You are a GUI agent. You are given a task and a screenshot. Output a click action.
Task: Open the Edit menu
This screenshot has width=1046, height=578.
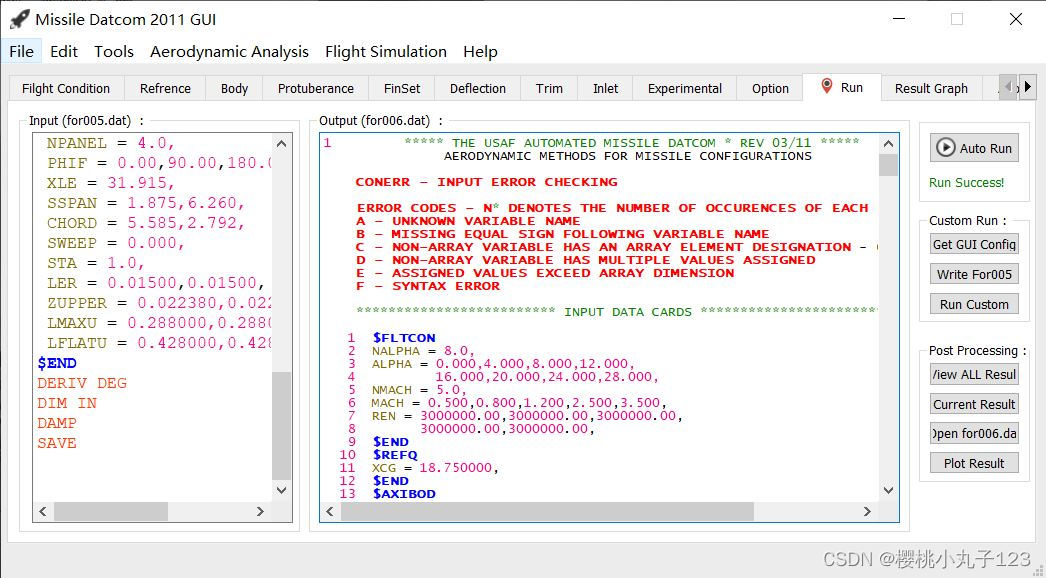(x=64, y=51)
